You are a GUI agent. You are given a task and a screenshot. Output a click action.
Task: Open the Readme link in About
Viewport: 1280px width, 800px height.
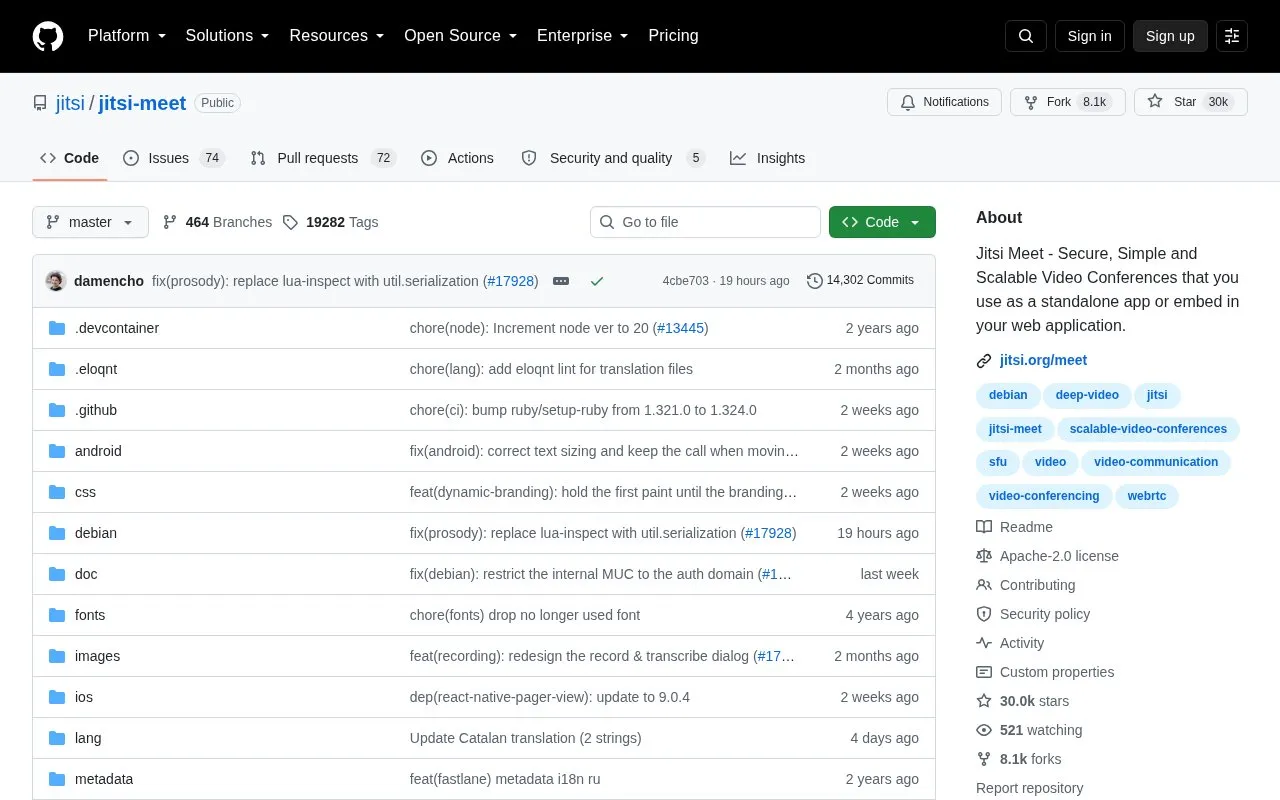coord(1014,527)
